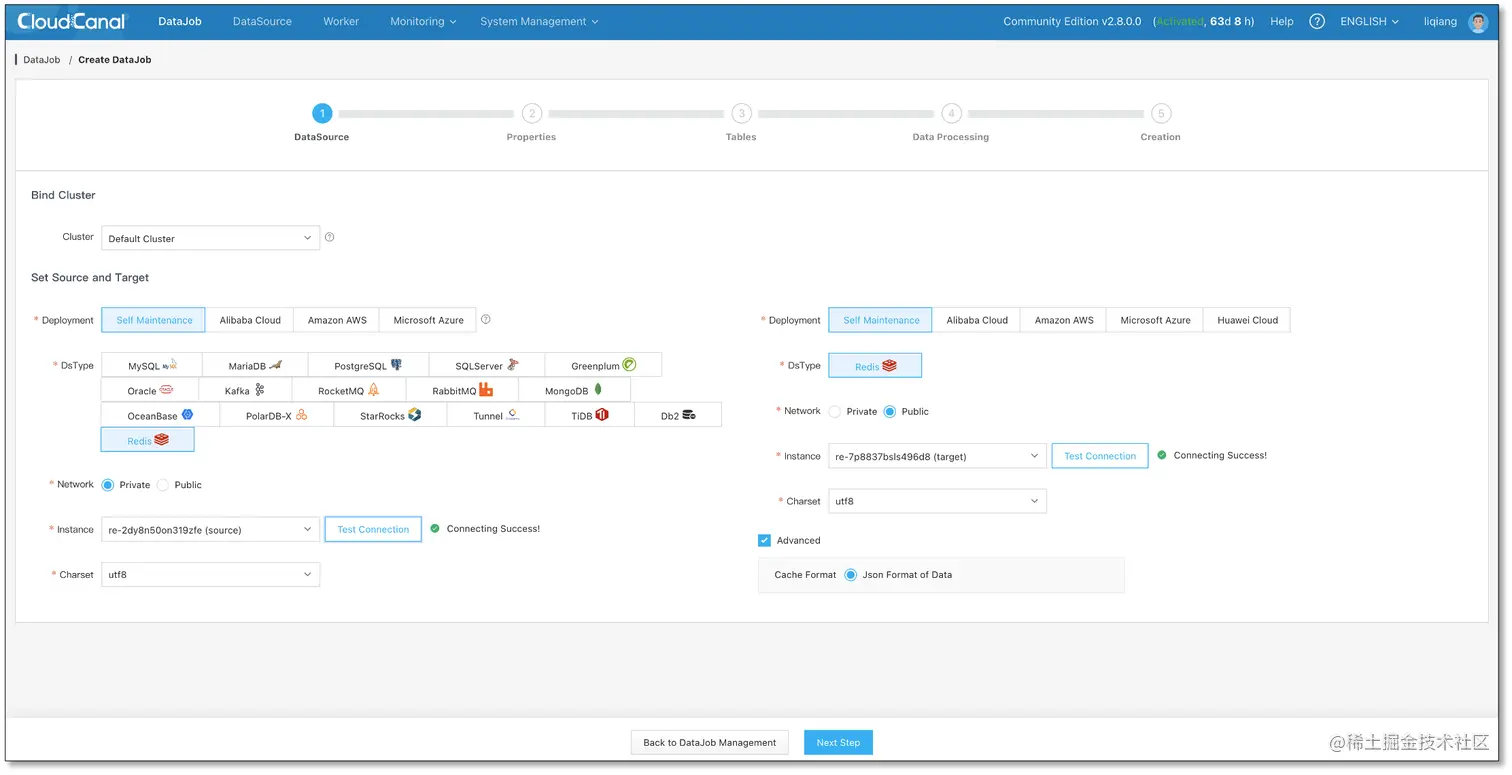Select source Microsoft Azure deployment
This screenshot has height=775, width=1512.
(428, 320)
